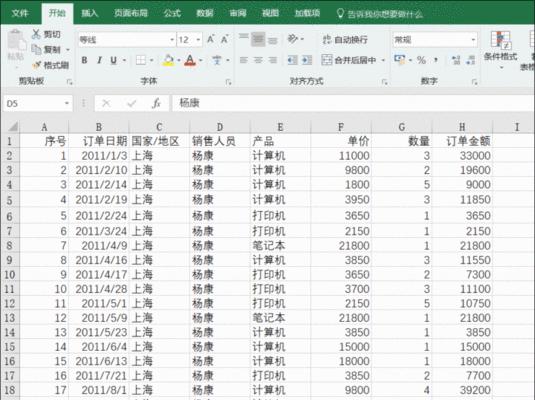The width and height of the screenshot is (535, 400).
Task: Open borders dropdown arrow
Action: tap(151, 60)
